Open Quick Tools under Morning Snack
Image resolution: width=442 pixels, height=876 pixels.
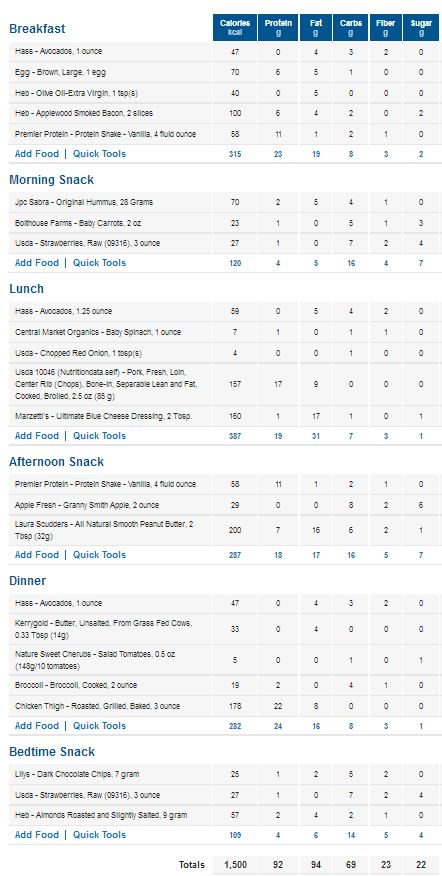99,263
